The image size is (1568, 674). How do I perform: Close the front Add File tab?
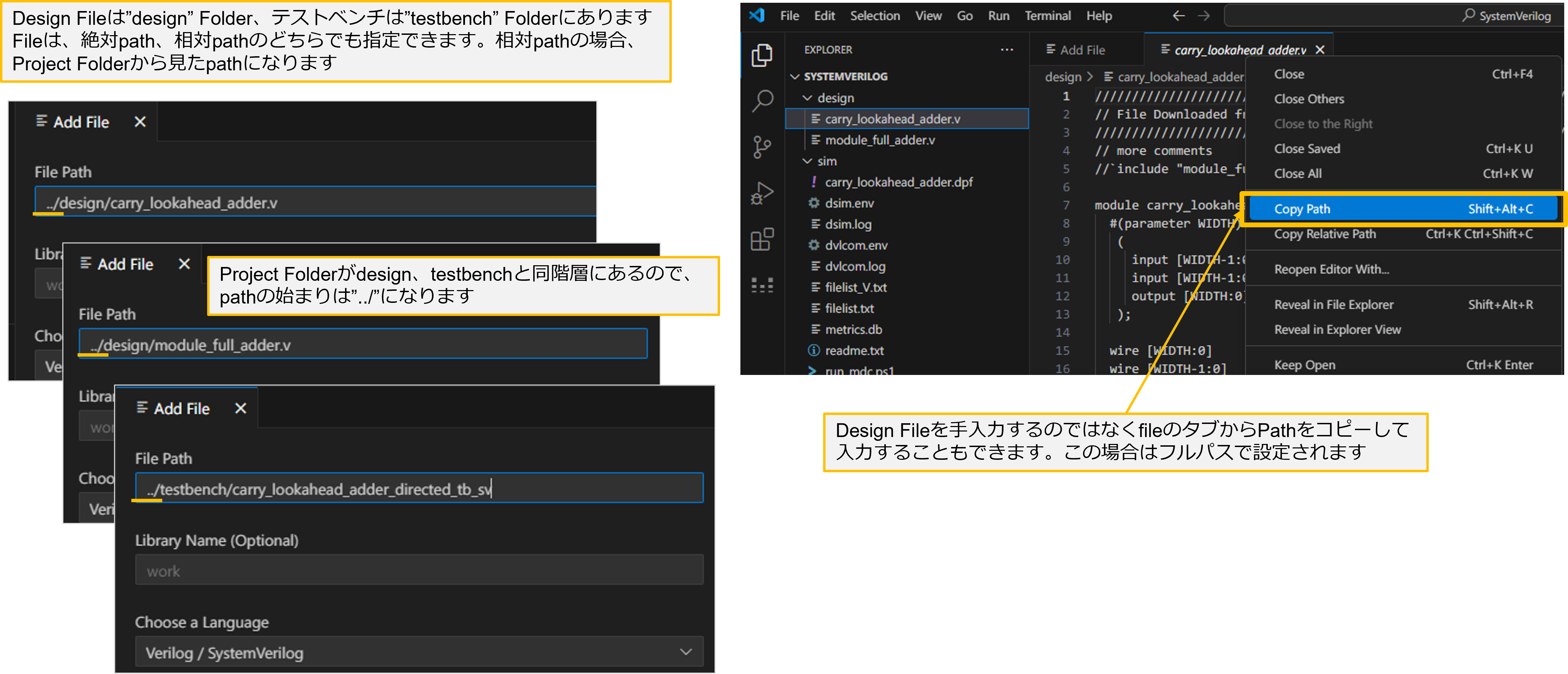tap(241, 408)
